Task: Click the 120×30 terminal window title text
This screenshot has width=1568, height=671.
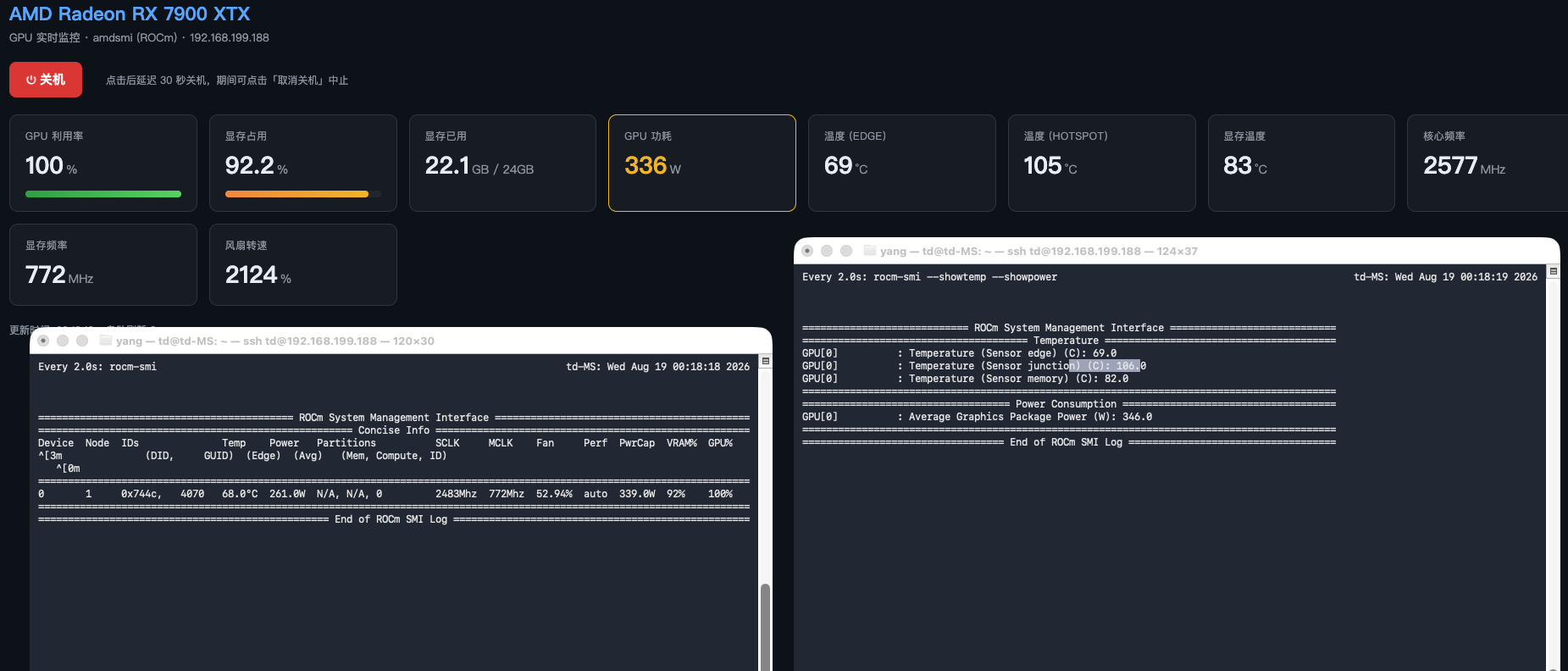Action: pos(275,341)
